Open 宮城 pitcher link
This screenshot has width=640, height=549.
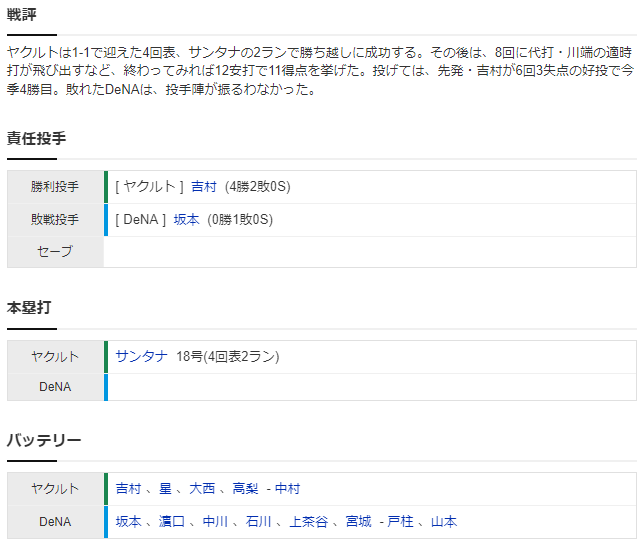(358, 522)
